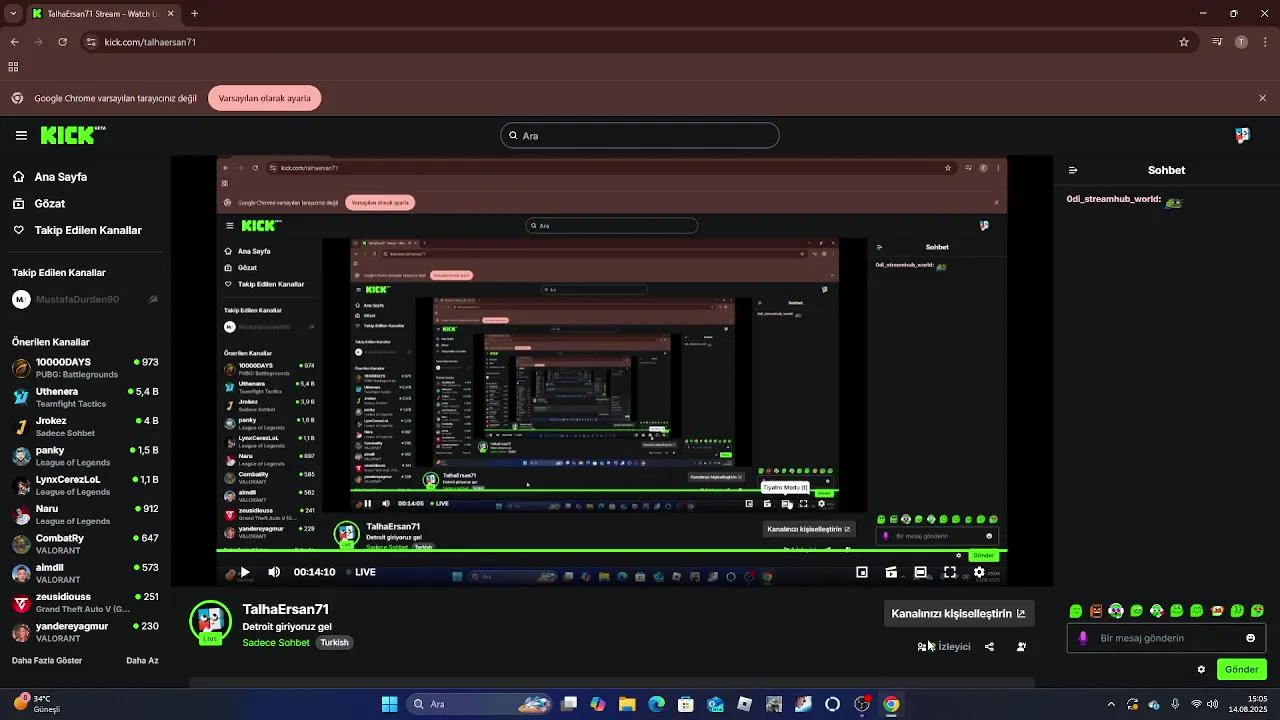Click yandereyagmur channel entry
The height and width of the screenshot is (720, 1280).
85,632
